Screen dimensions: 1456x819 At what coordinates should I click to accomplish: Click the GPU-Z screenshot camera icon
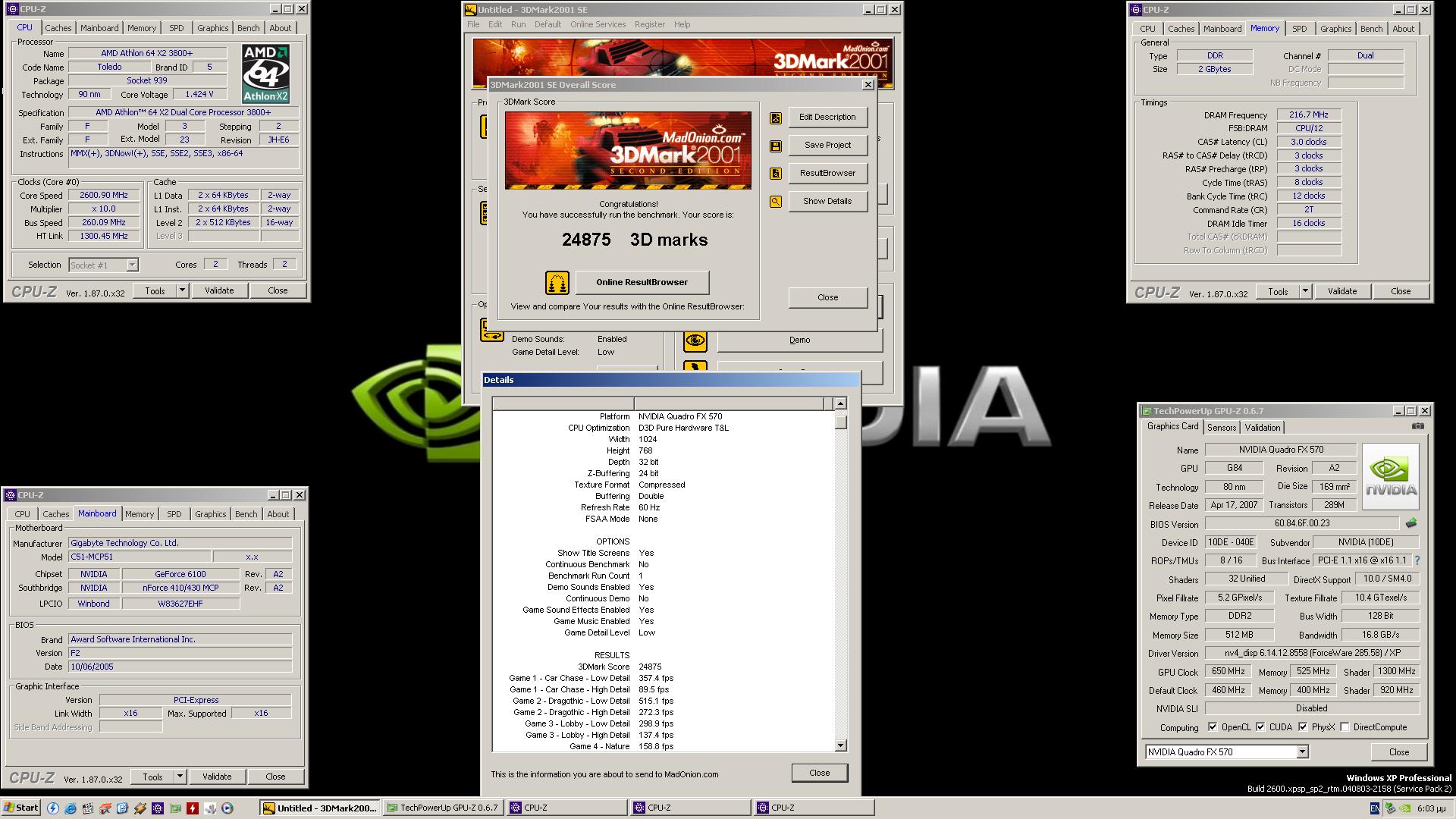pyautogui.click(x=1417, y=426)
